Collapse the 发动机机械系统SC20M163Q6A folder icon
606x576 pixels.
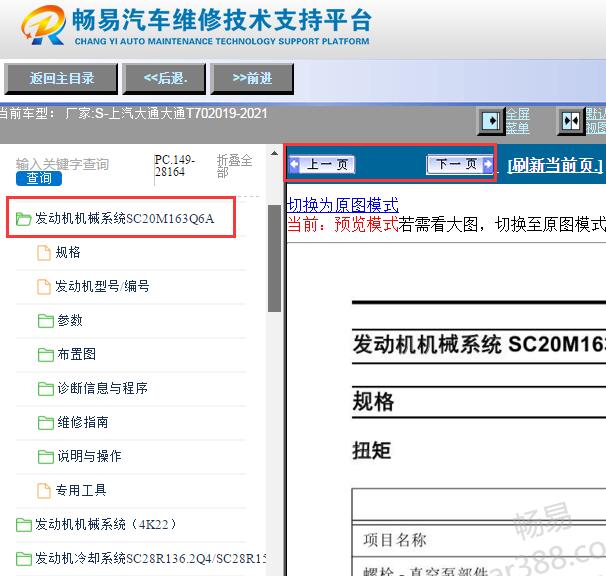point(23,219)
